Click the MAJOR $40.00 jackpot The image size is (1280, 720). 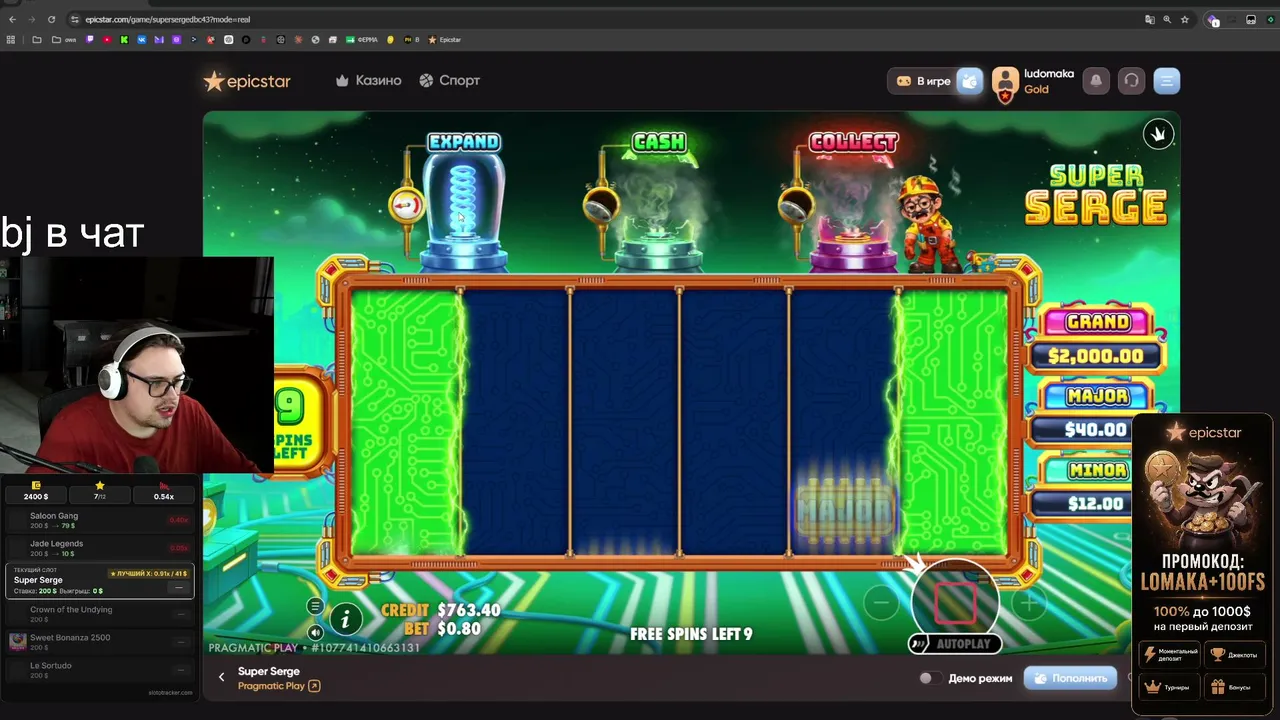(x=1096, y=414)
